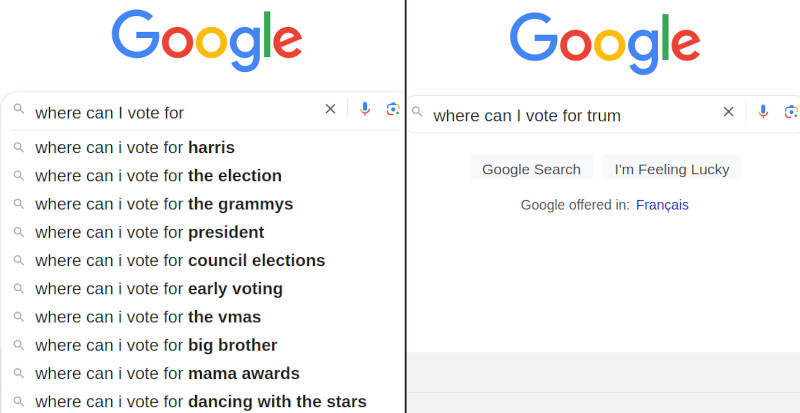Click the right voice search microphone
The width and height of the screenshot is (800, 413).
point(763,112)
